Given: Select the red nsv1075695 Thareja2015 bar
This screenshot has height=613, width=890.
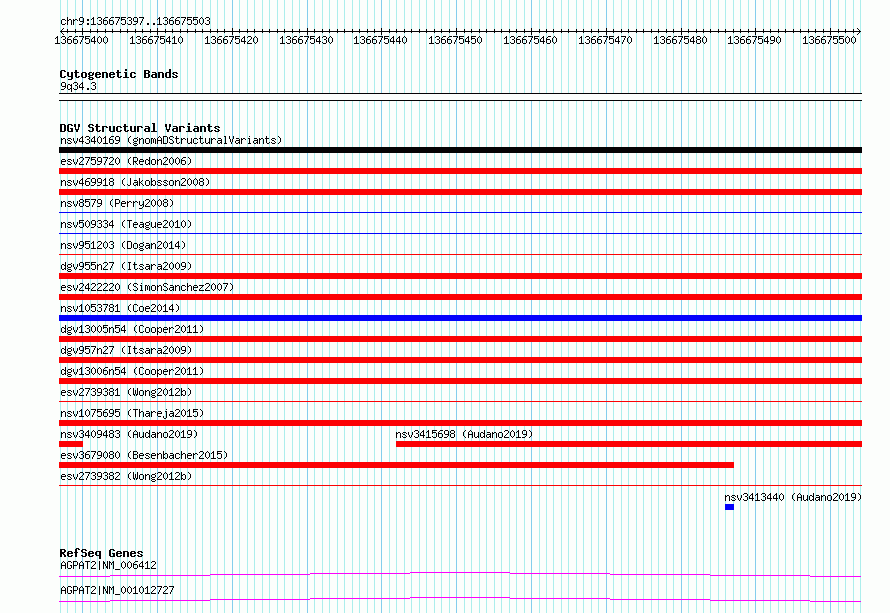Looking at the screenshot, I should [x=460, y=423].
